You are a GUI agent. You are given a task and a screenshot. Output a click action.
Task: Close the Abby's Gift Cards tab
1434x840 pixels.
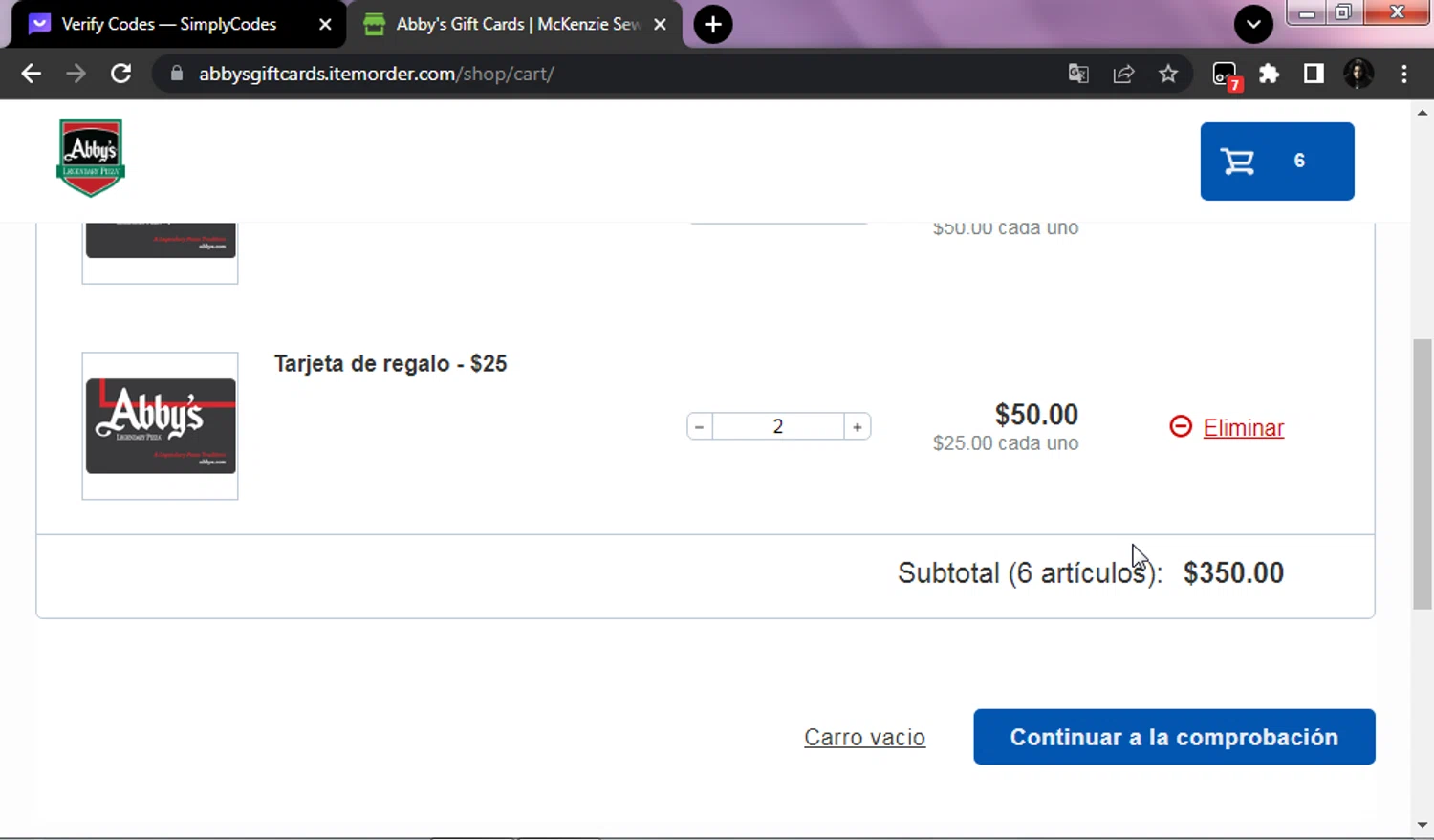660,24
